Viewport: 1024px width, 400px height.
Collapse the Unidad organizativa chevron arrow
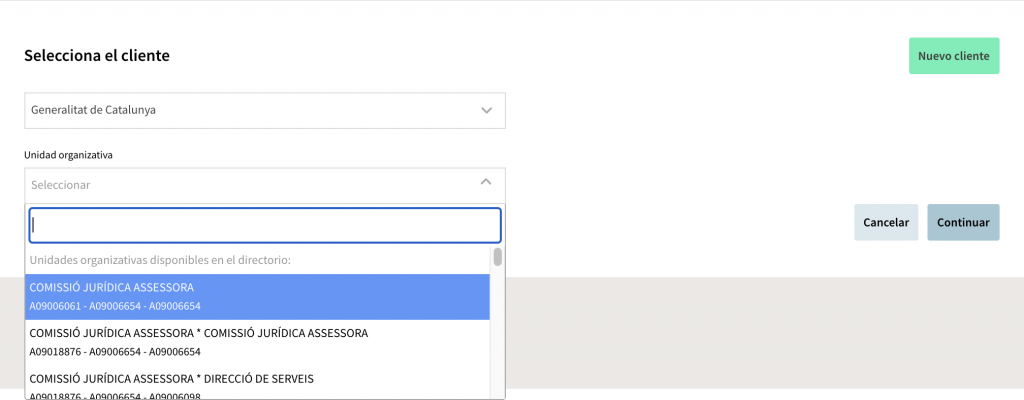(486, 182)
